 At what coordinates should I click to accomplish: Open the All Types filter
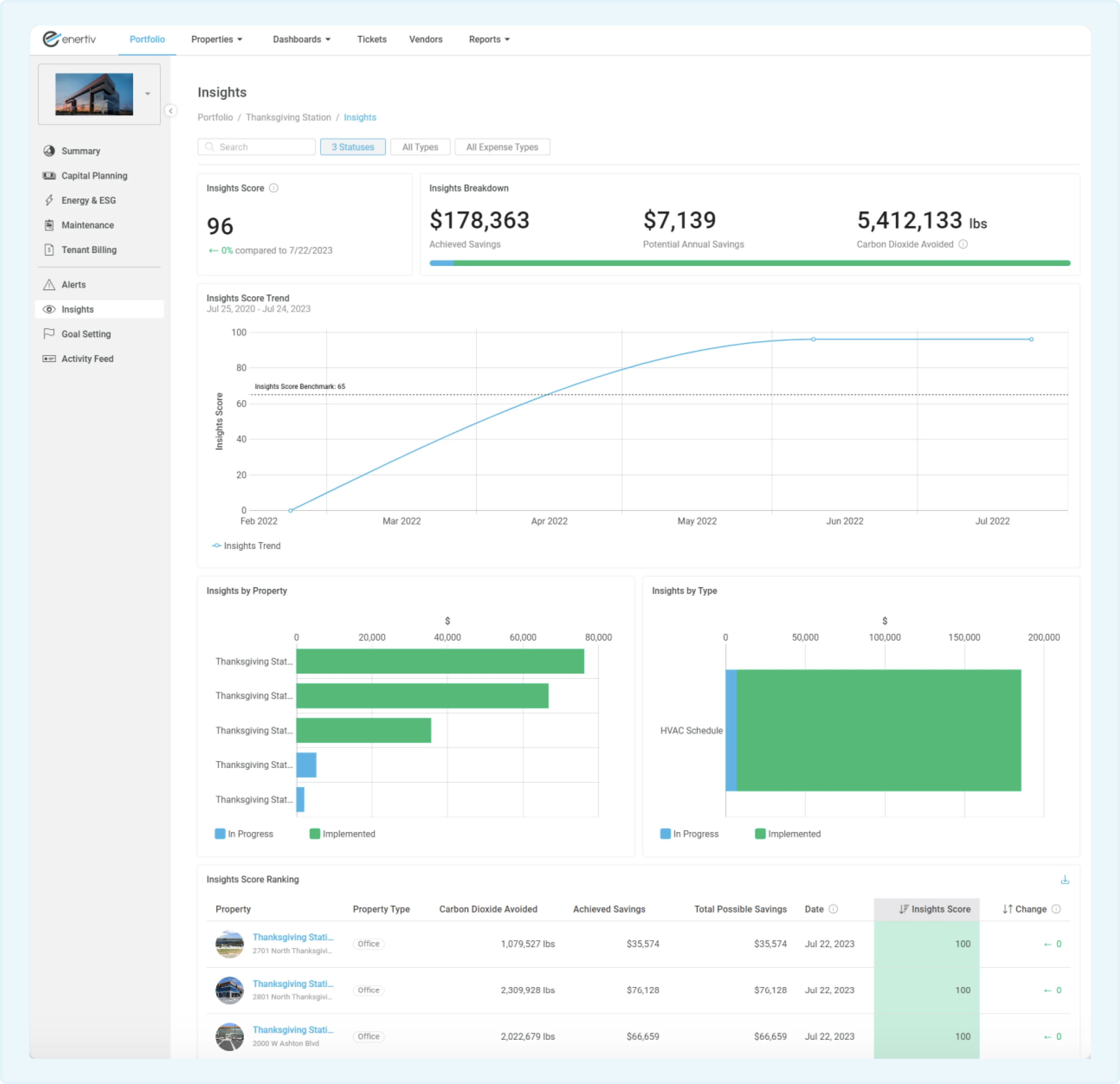tap(420, 147)
